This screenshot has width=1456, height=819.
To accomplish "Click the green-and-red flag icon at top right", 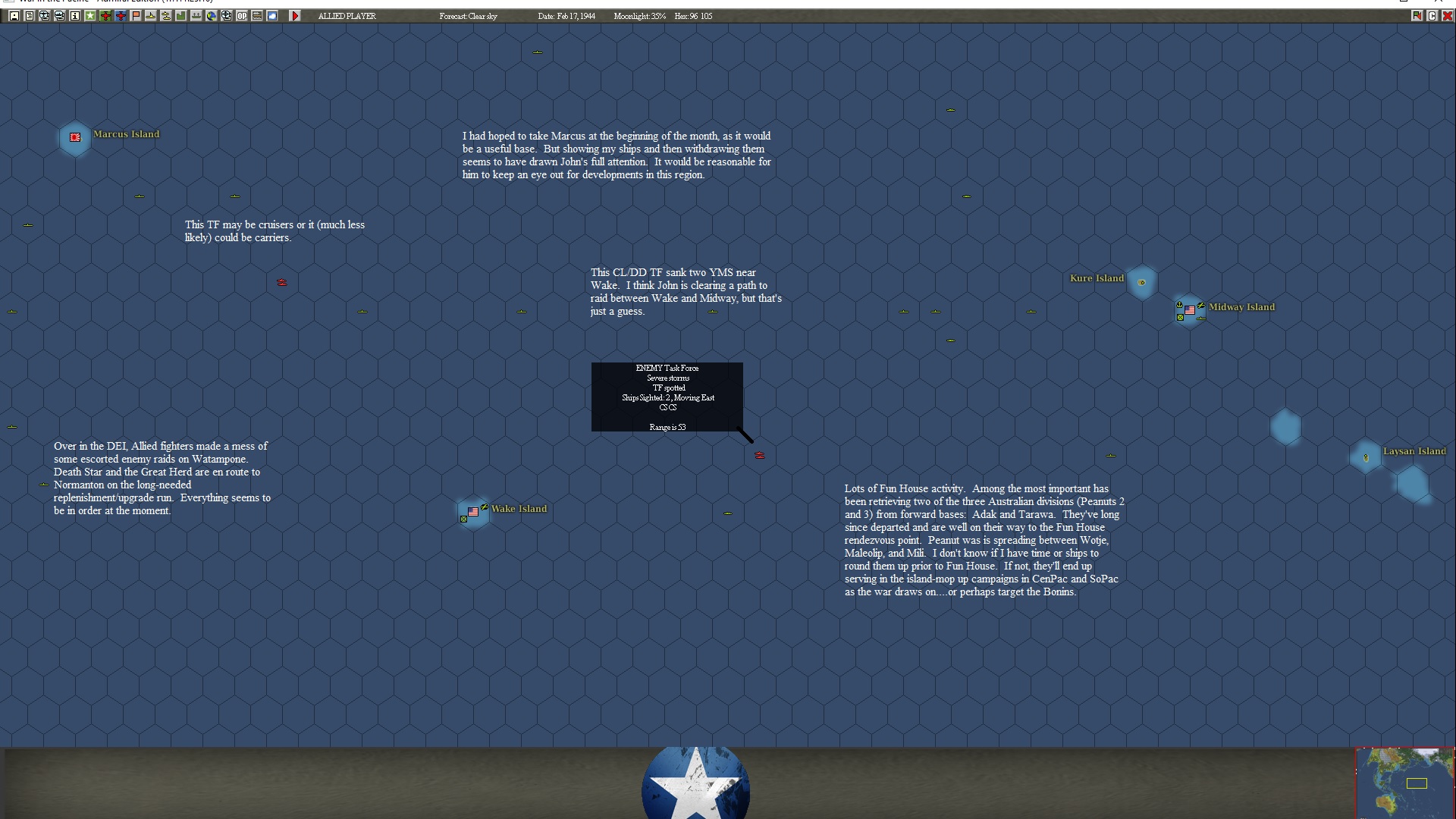I will [1417, 16].
